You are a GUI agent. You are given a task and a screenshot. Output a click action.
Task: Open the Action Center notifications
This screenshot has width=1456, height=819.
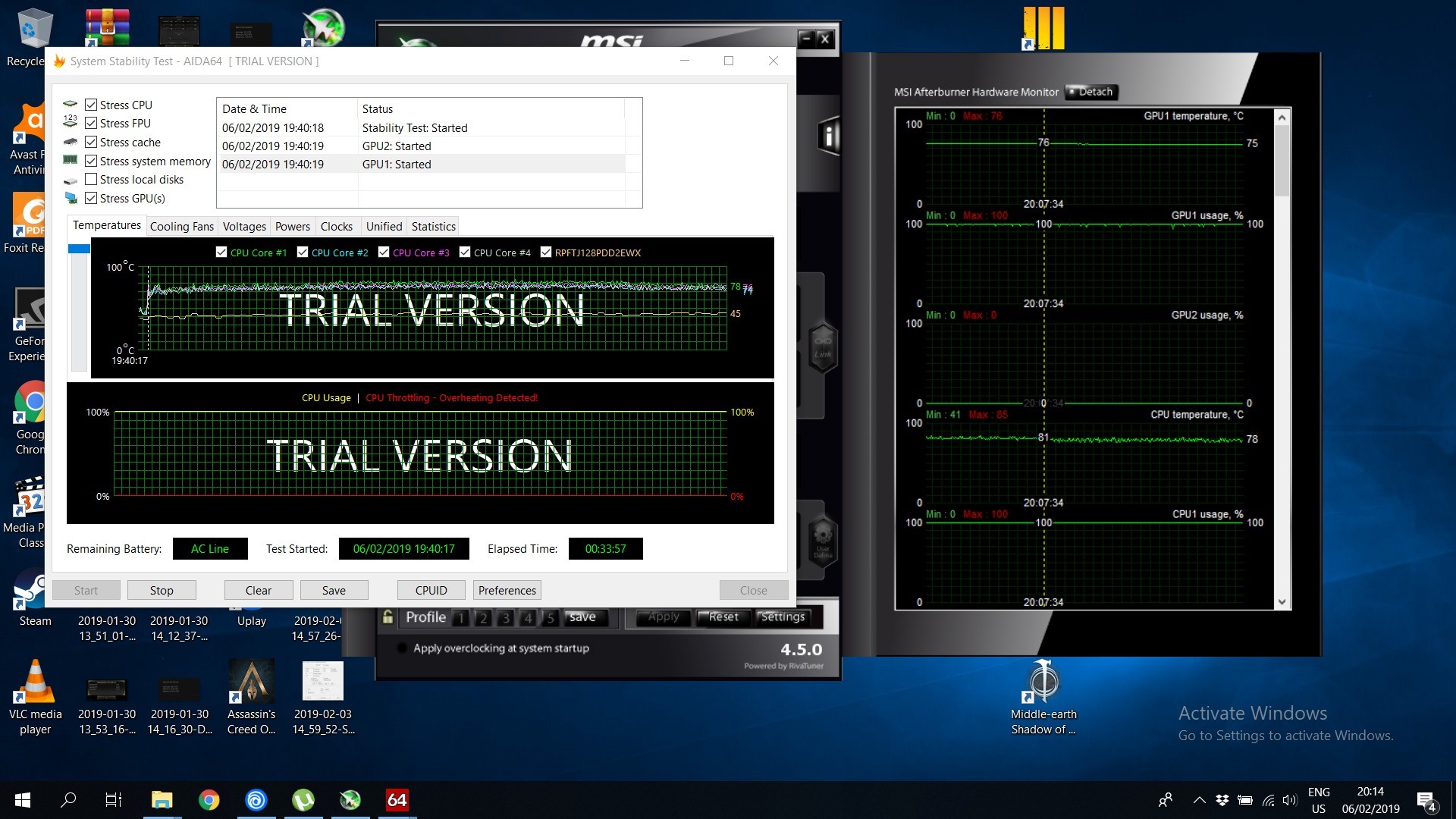click(1426, 800)
